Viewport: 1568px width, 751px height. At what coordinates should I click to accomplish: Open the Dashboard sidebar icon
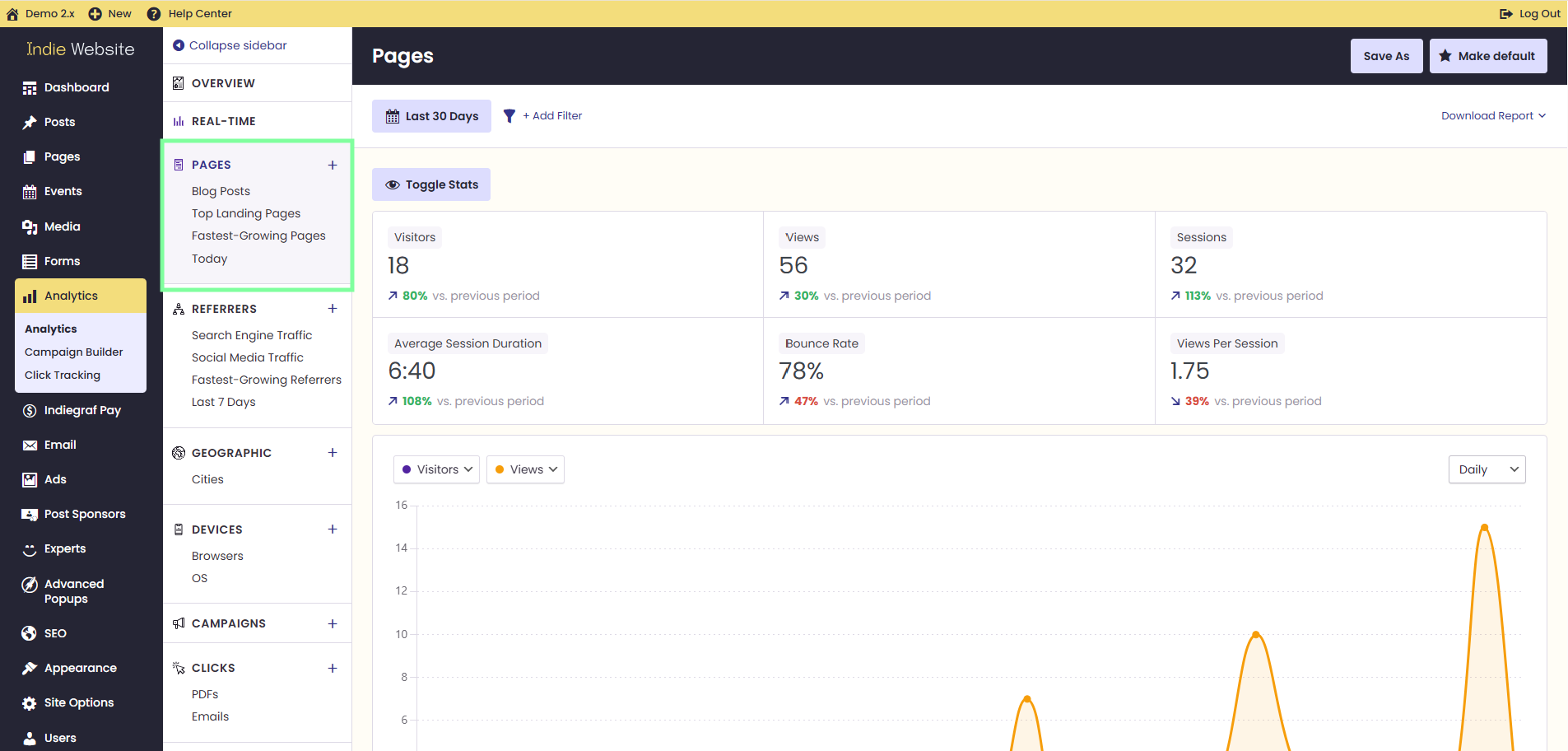[30, 87]
